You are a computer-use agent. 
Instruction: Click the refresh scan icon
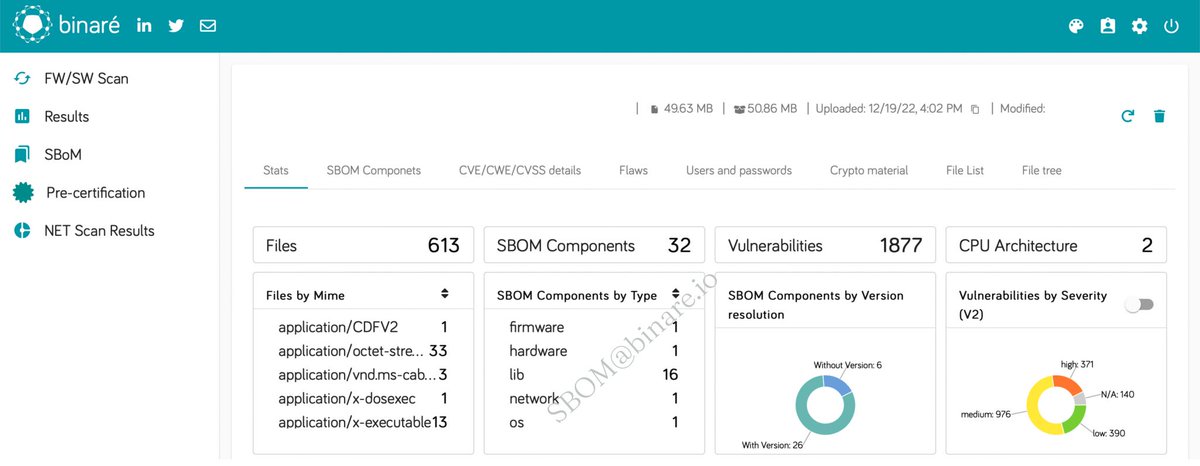(x=1128, y=116)
